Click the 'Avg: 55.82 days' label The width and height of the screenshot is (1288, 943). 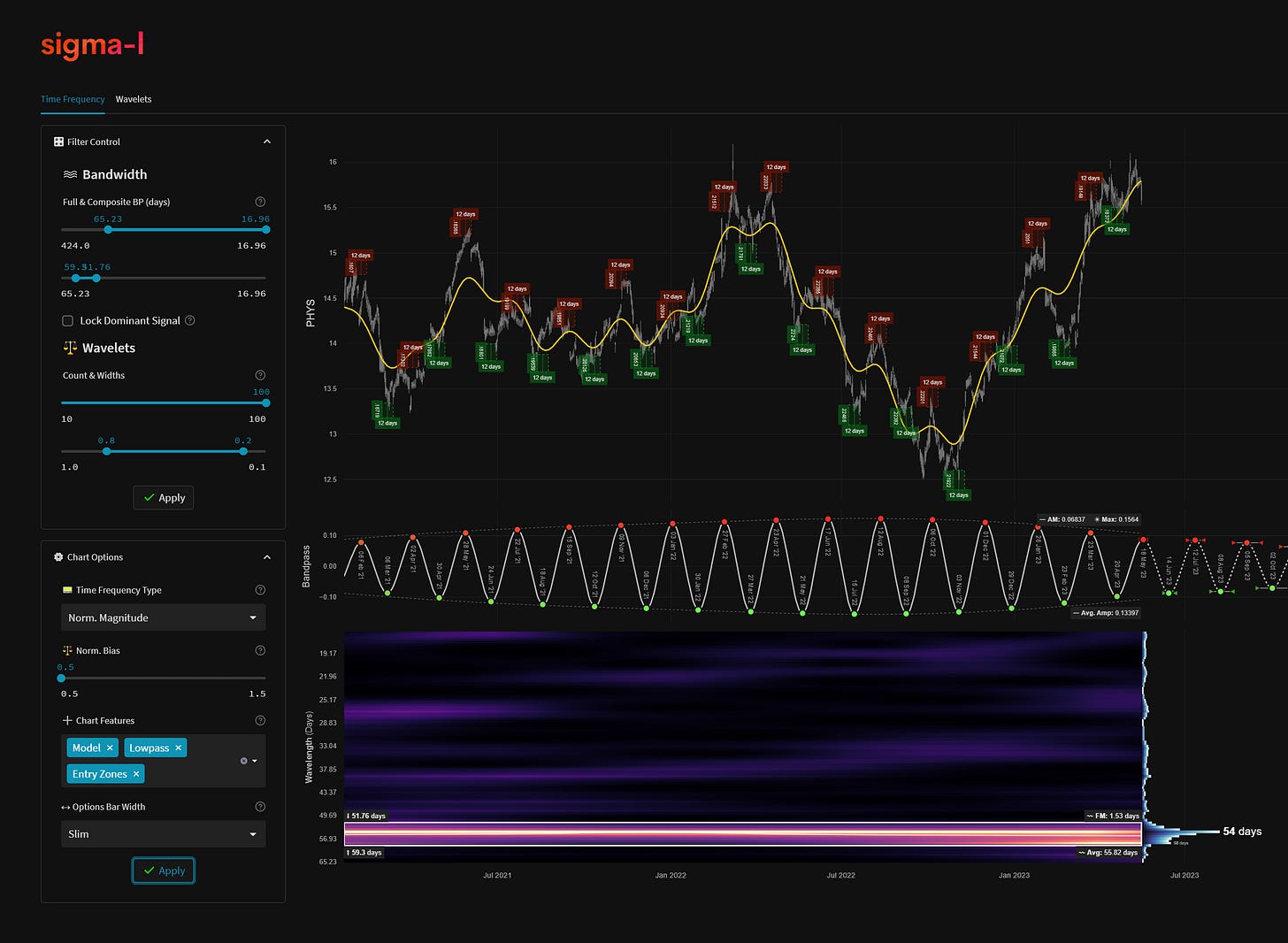pyautogui.click(x=1108, y=853)
